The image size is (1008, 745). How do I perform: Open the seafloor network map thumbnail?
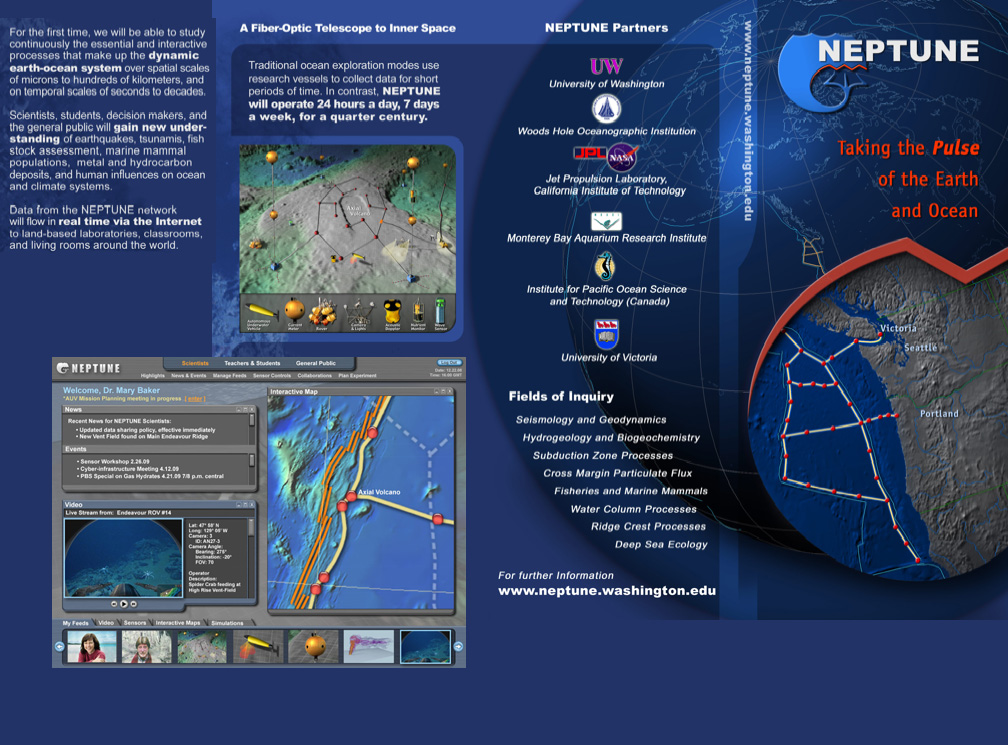click(202, 646)
